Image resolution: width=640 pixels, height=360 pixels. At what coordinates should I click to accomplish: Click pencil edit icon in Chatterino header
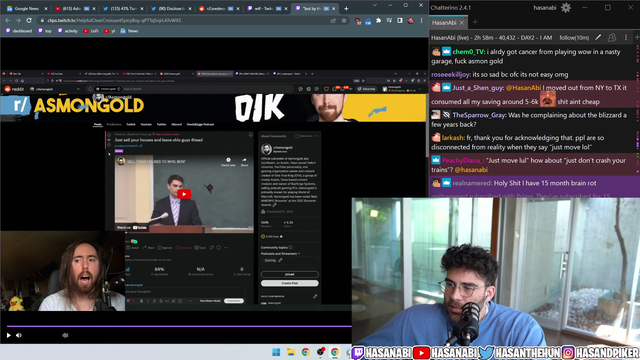(x=598, y=38)
